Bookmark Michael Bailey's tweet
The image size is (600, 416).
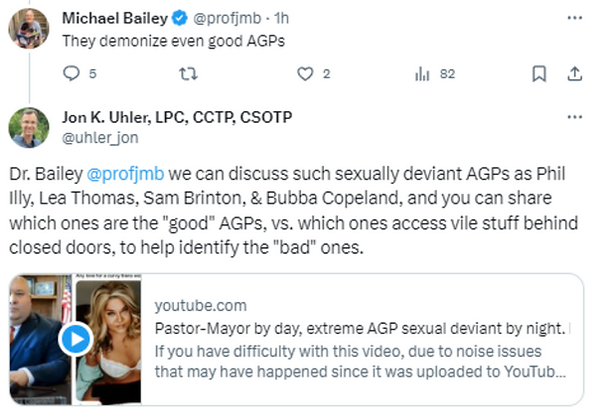point(538,73)
